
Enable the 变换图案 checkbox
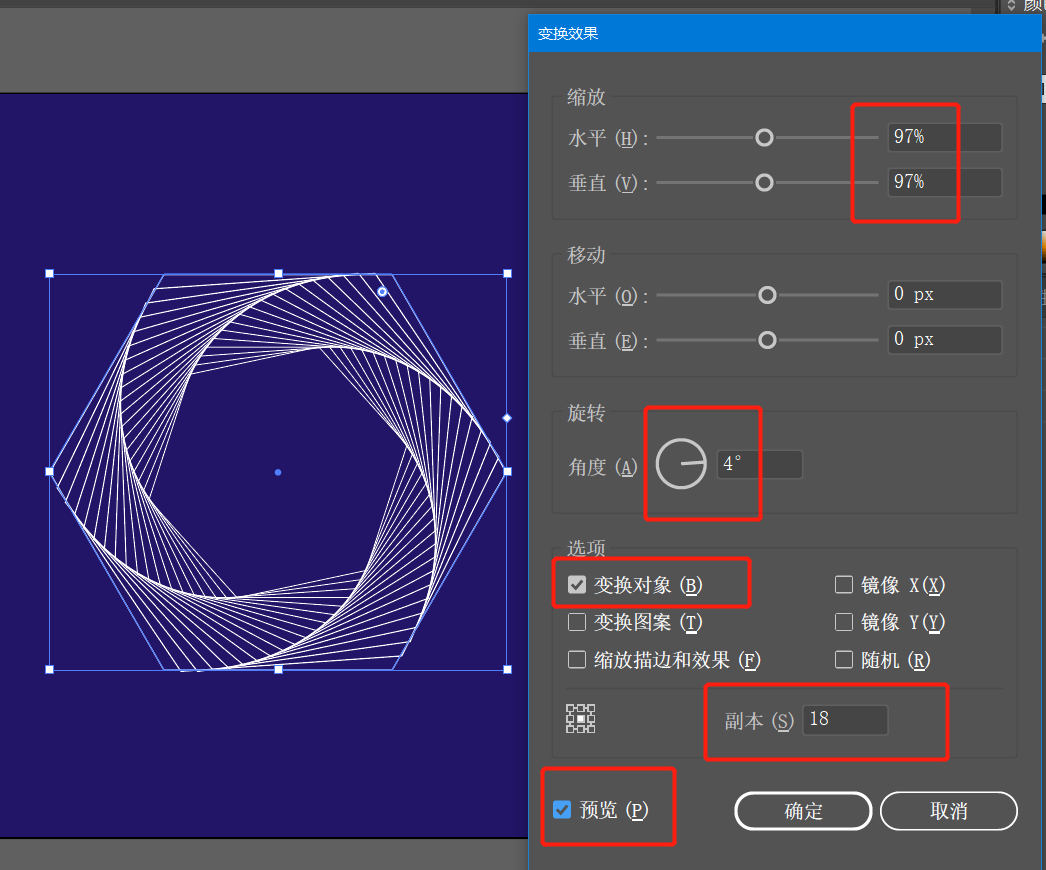pos(577,622)
